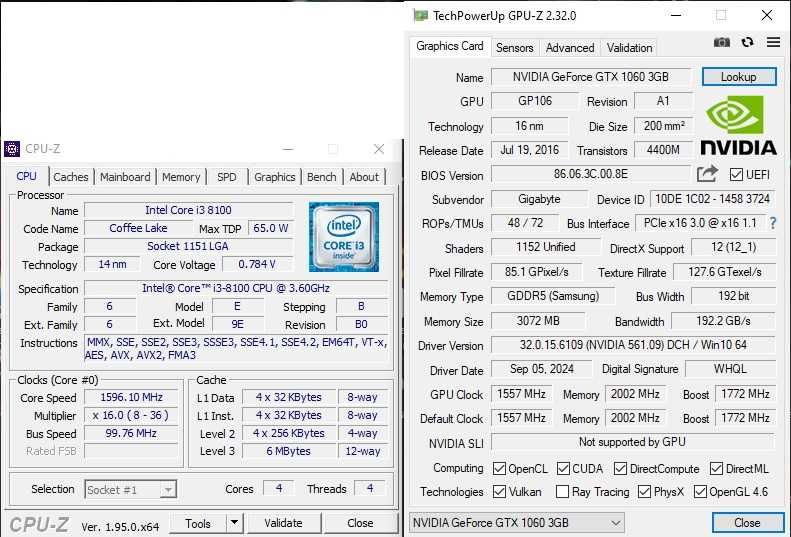Click the Close button in CPU-Z
791x537 pixels.
point(360,523)
